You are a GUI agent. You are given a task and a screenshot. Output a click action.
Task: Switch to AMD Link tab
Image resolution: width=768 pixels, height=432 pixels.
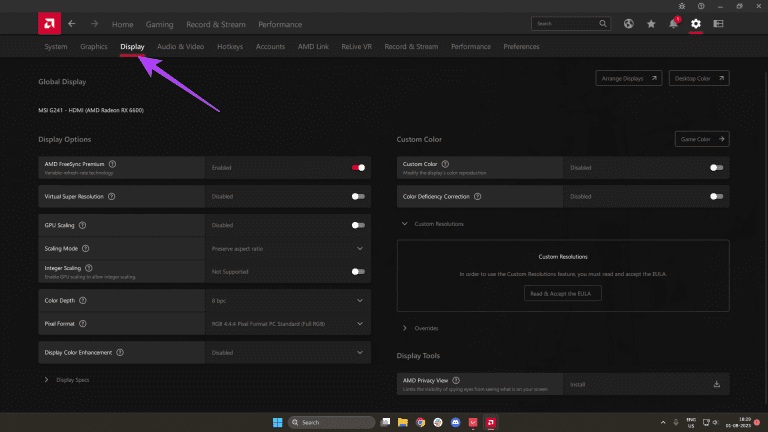coord(313,47)
